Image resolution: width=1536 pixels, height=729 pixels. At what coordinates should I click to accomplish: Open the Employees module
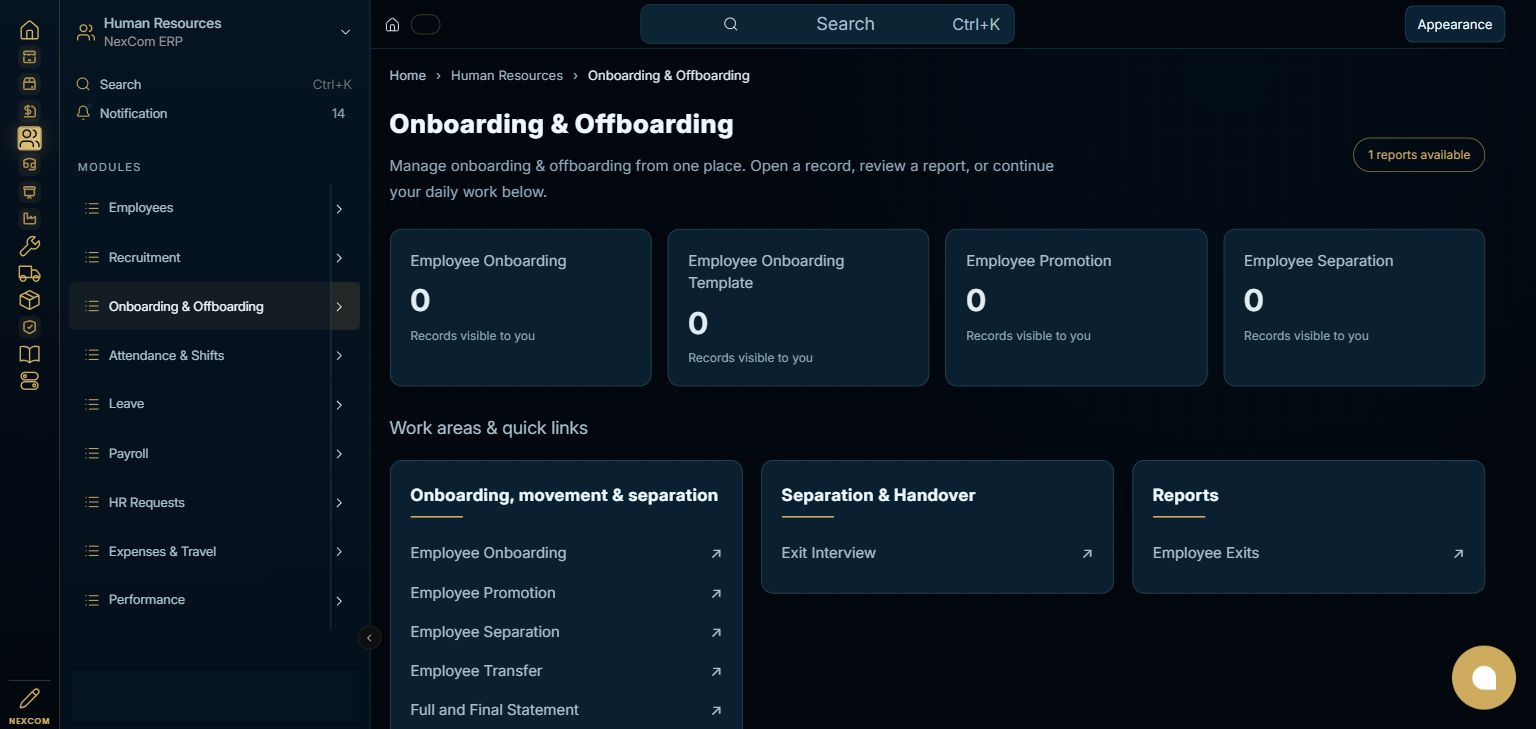[x=199, y=208]
